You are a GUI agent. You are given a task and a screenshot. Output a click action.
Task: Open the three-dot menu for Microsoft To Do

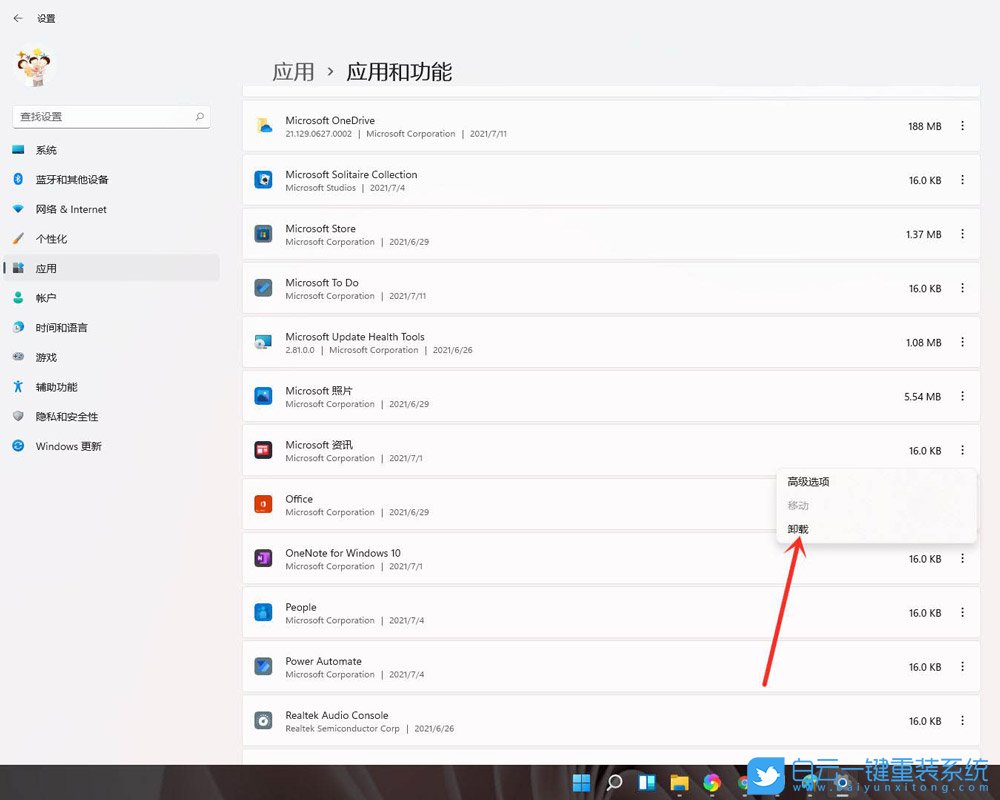(963, 288)
